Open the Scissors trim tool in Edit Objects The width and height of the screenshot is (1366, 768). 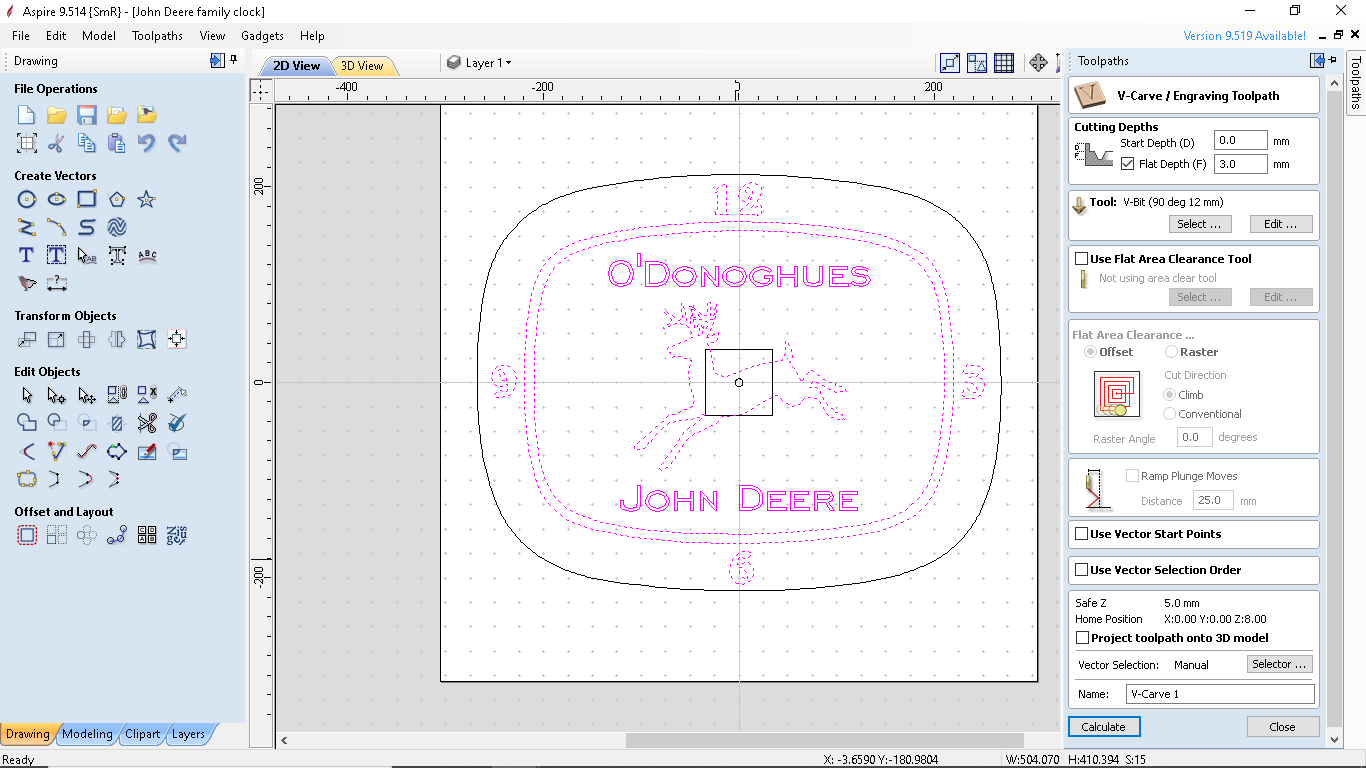[x=147, y=423]
